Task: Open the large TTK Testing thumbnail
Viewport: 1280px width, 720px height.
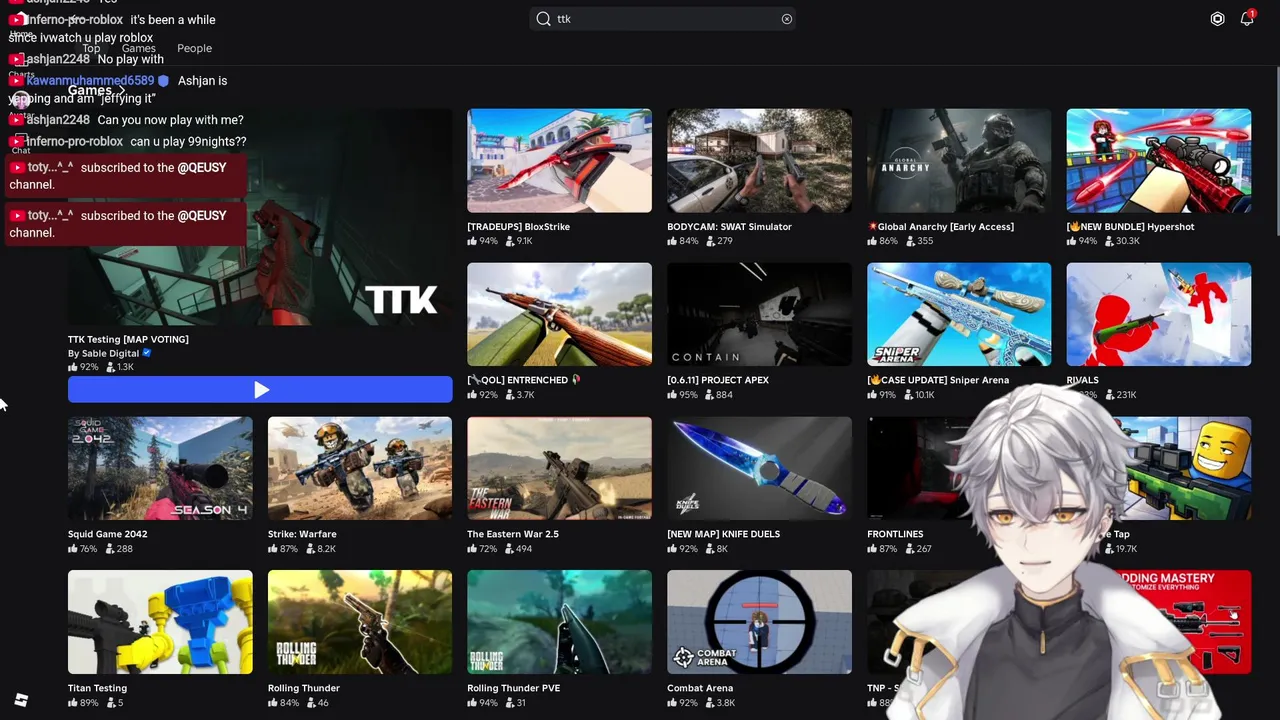Action: [260, 217]
